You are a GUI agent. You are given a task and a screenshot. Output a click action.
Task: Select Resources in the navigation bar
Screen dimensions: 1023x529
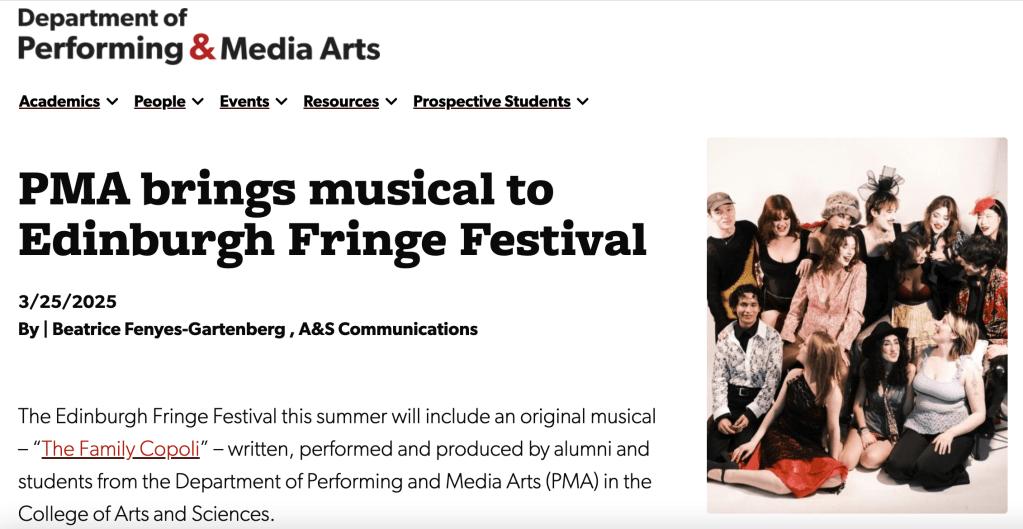pyautogui.click(x=341, y=101)
